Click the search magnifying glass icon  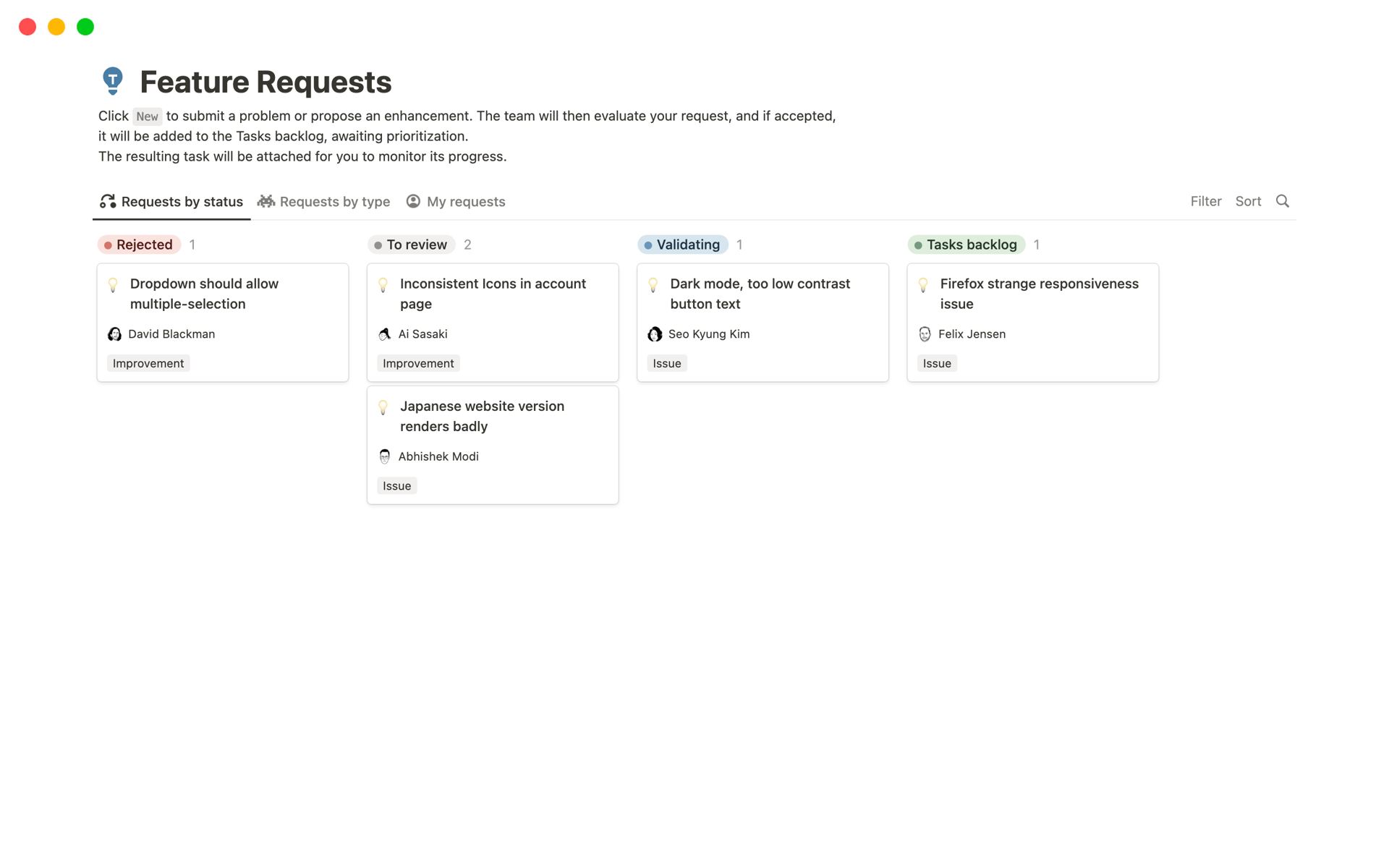pyautogui.click(x=1284, y=201)
